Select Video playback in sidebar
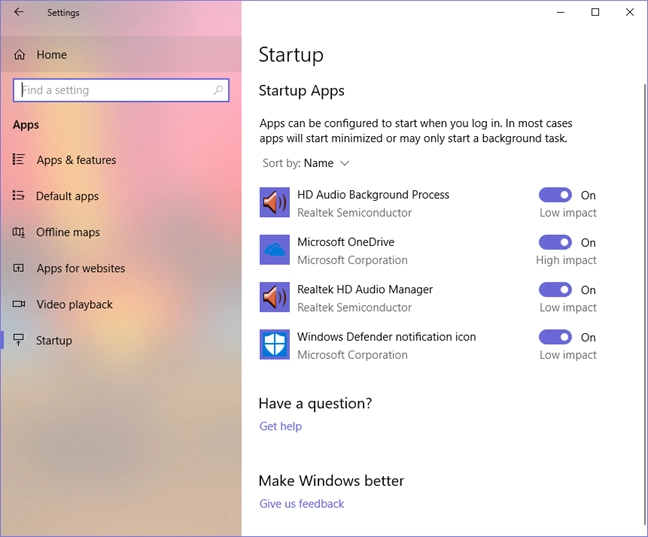648x537 pixels. (121, 304)
